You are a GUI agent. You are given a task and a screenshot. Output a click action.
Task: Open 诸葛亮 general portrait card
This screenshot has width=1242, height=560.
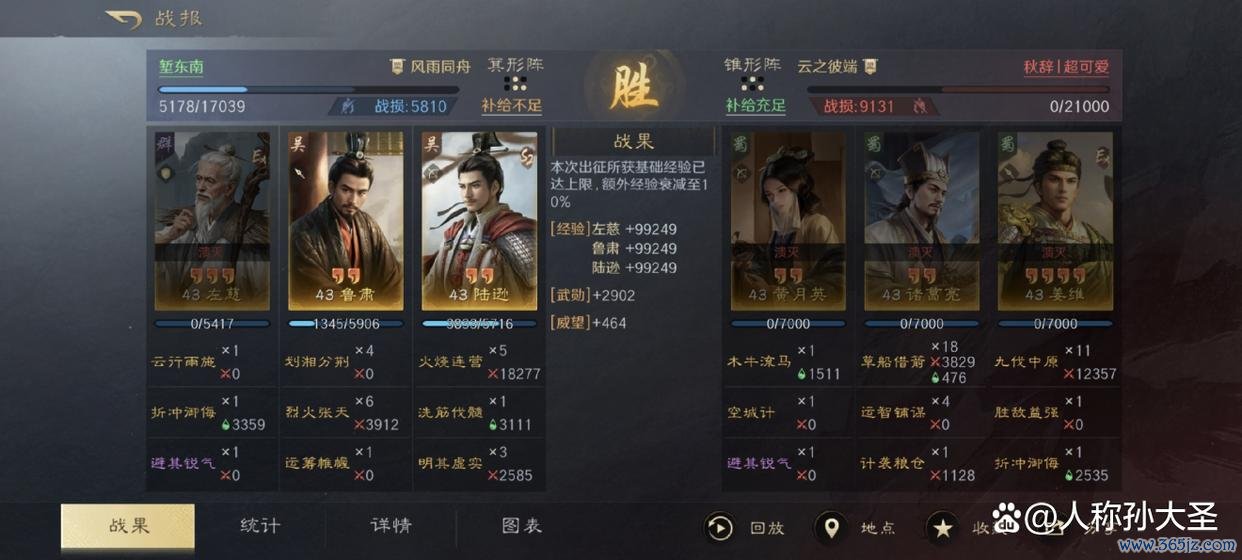[922, 221]
